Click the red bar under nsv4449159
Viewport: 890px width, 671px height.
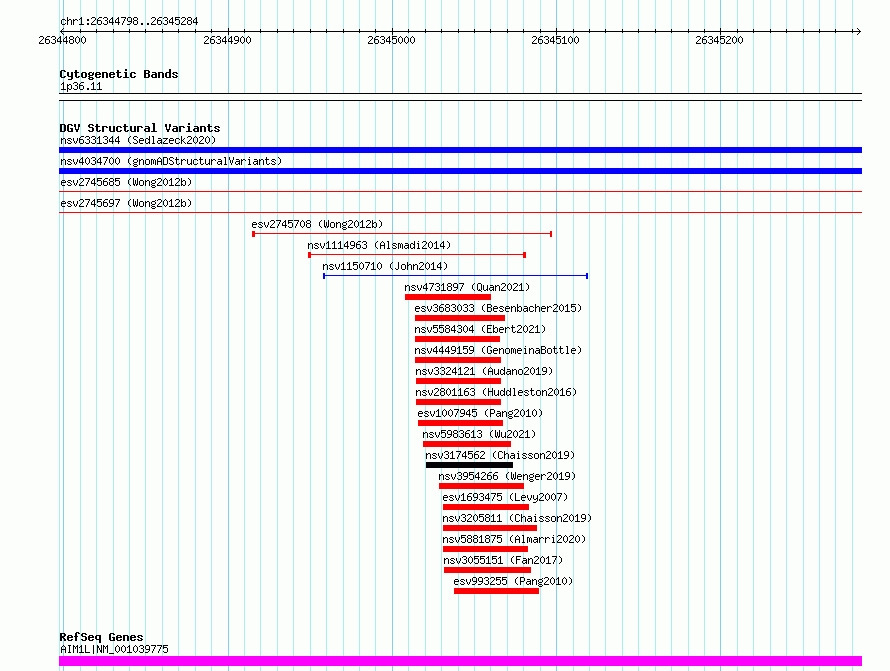(458, 360)
